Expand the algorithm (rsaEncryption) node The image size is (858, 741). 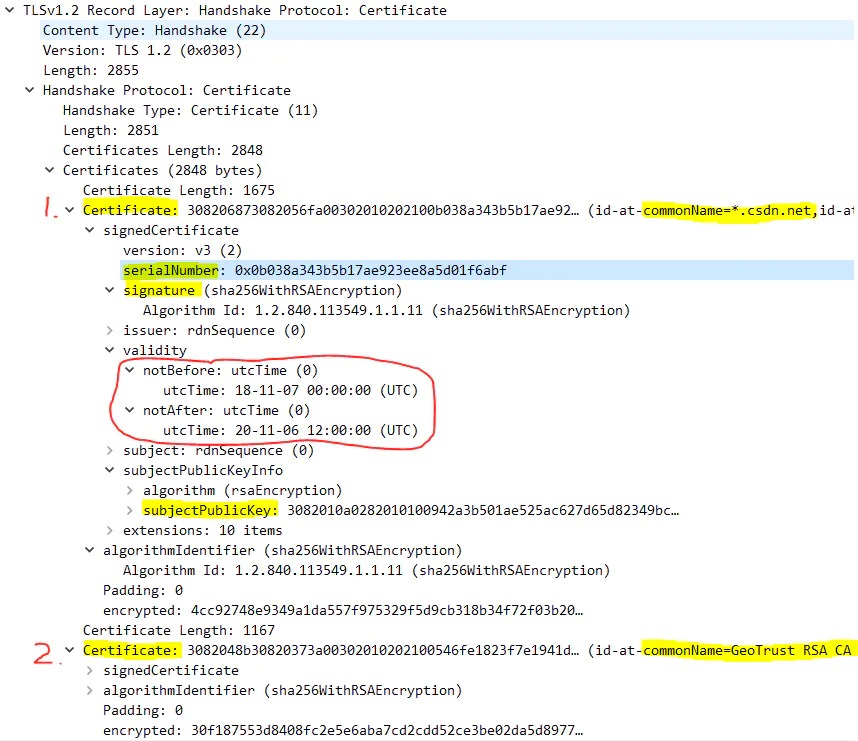[x=130, y=490]
